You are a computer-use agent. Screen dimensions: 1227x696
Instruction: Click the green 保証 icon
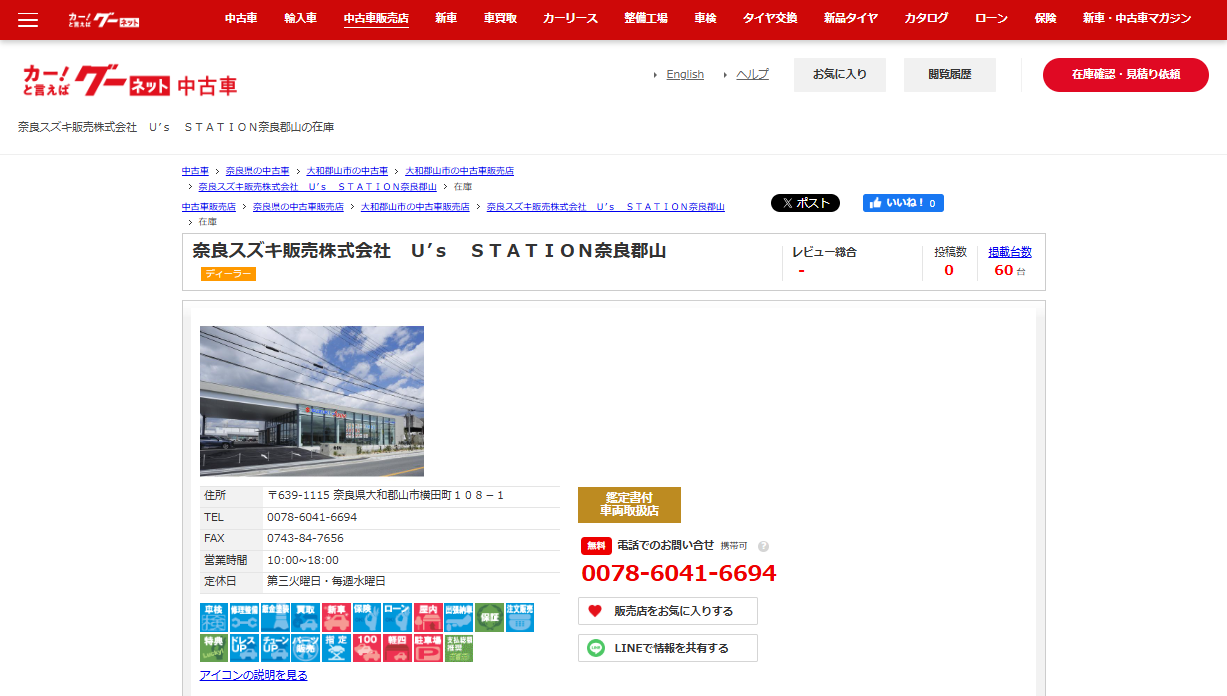tap(489, 617)
